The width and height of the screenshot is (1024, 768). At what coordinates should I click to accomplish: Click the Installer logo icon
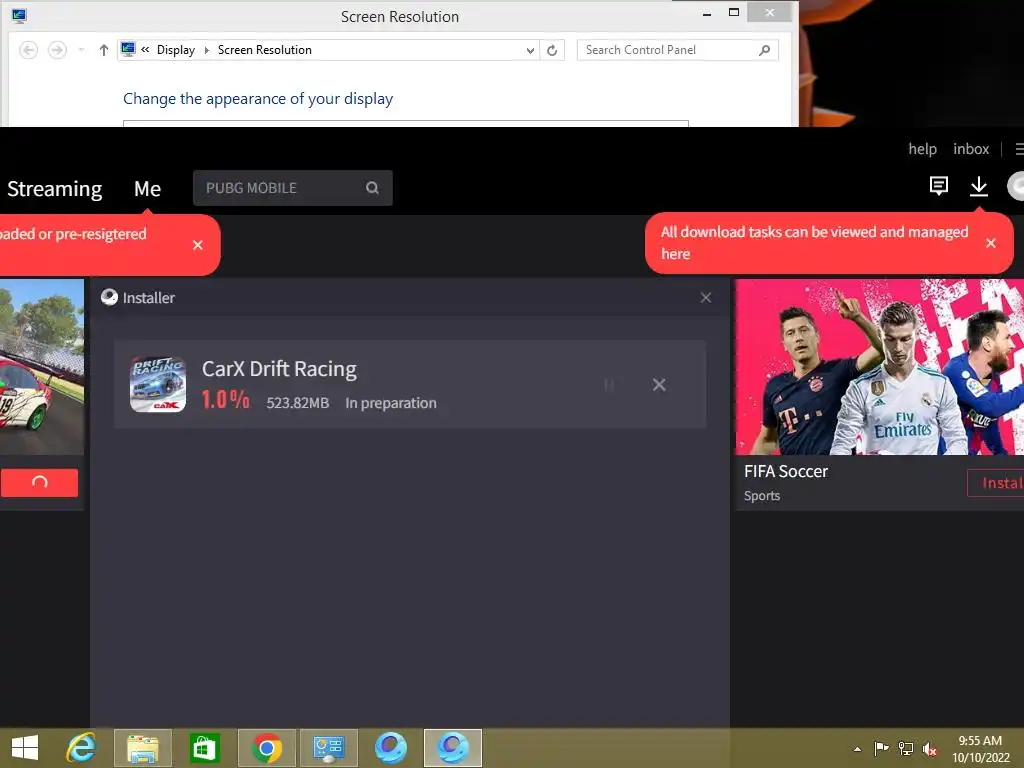(109, 298)
